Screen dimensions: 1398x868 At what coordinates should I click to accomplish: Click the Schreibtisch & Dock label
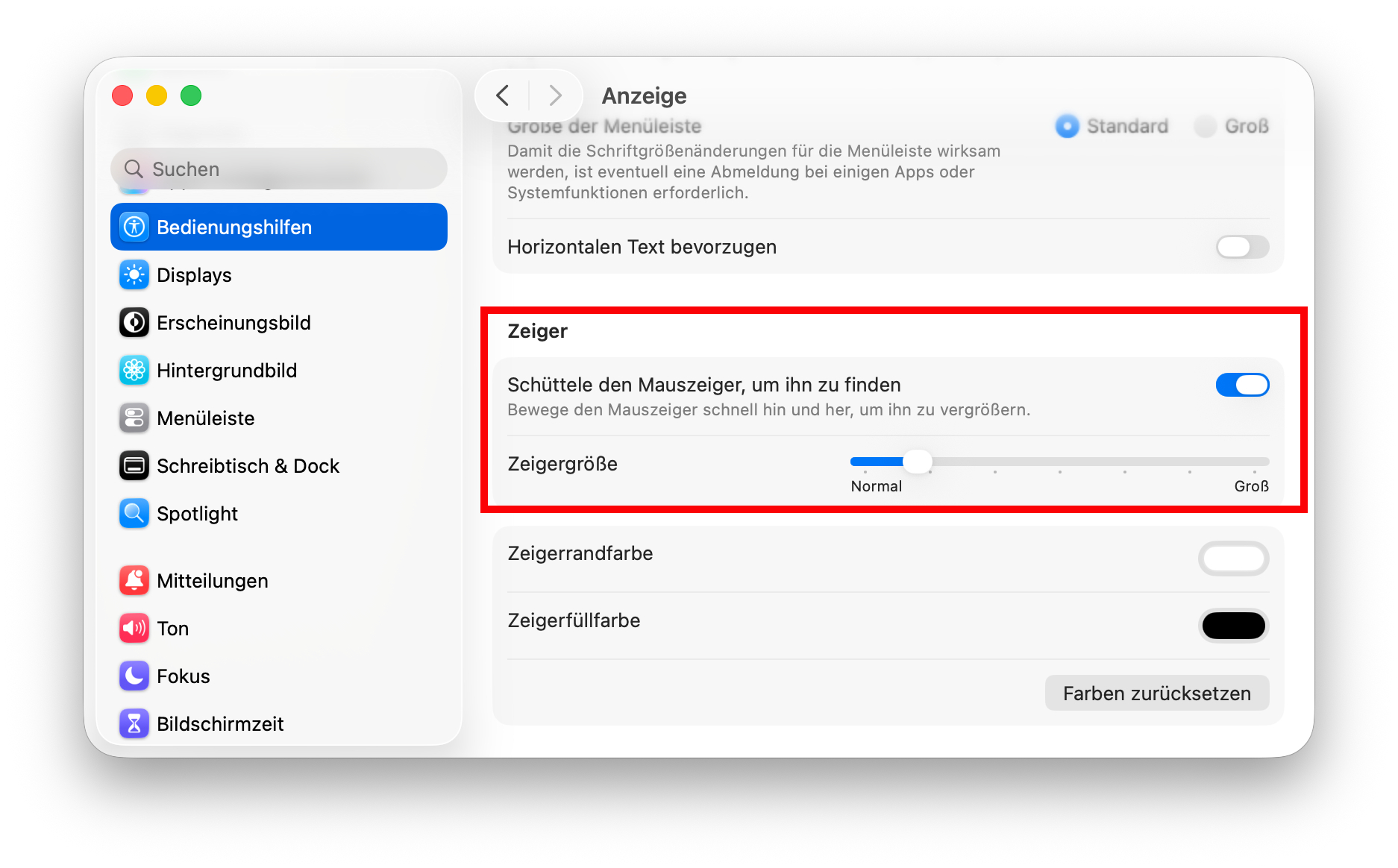click(x=248, y=466)
